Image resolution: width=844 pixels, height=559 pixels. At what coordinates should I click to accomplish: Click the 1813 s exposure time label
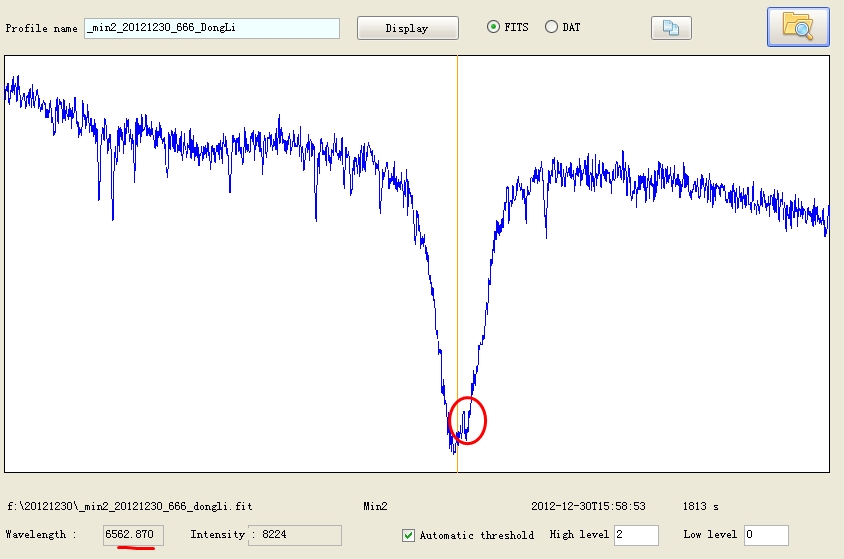coord(699,507)
